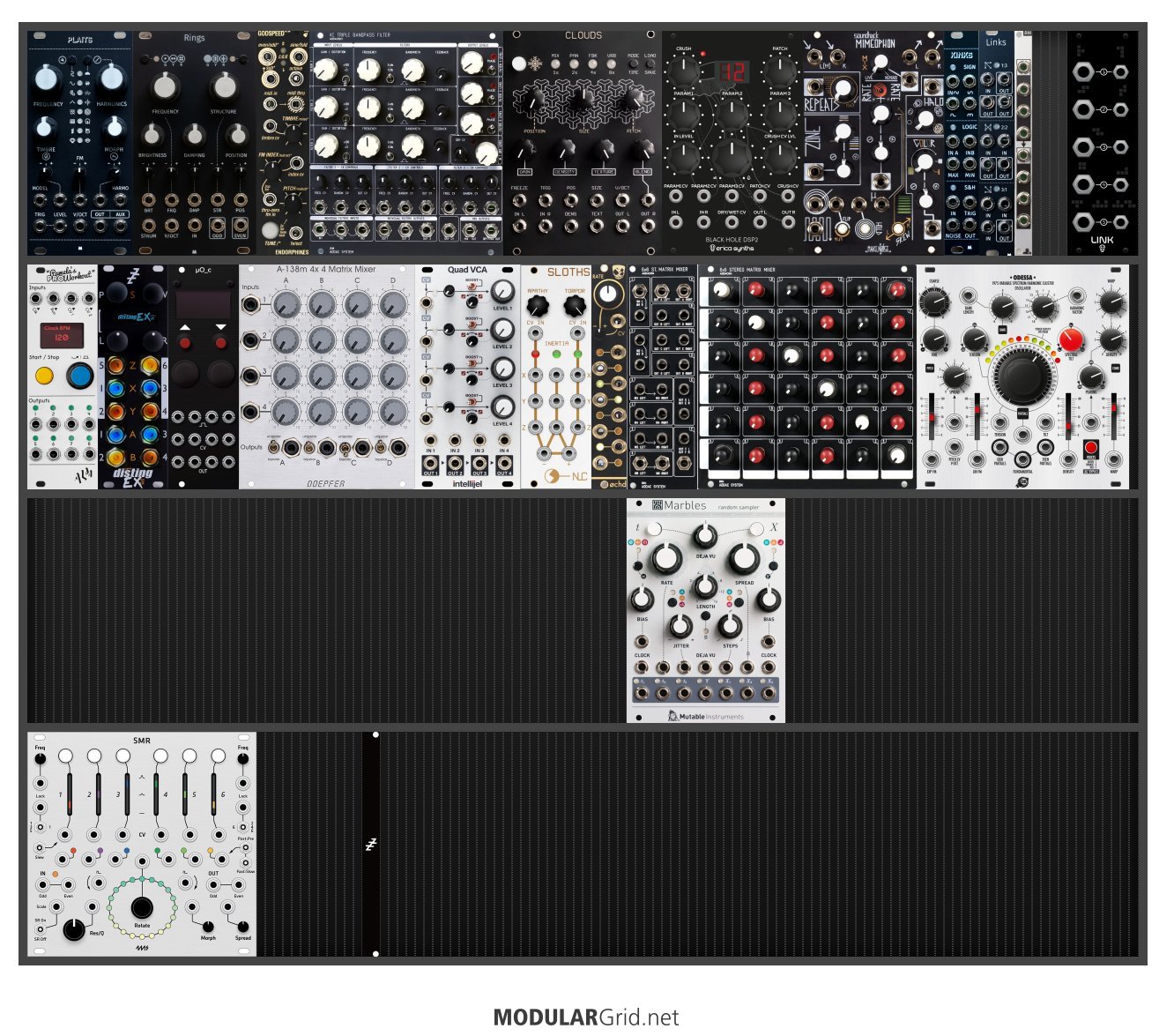
Task: Click the up arrow on µO_c
Action: 186,327
